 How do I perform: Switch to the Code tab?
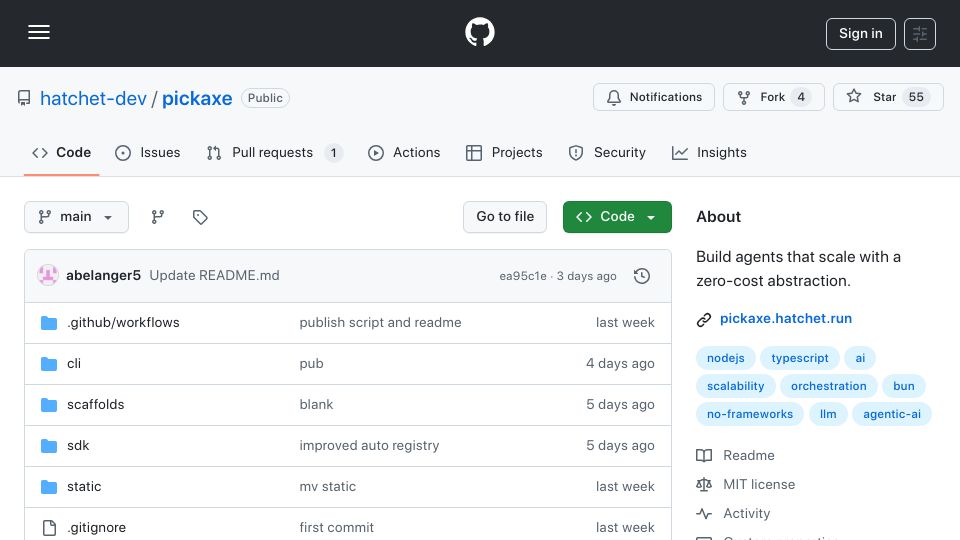(x=61, y=152)
